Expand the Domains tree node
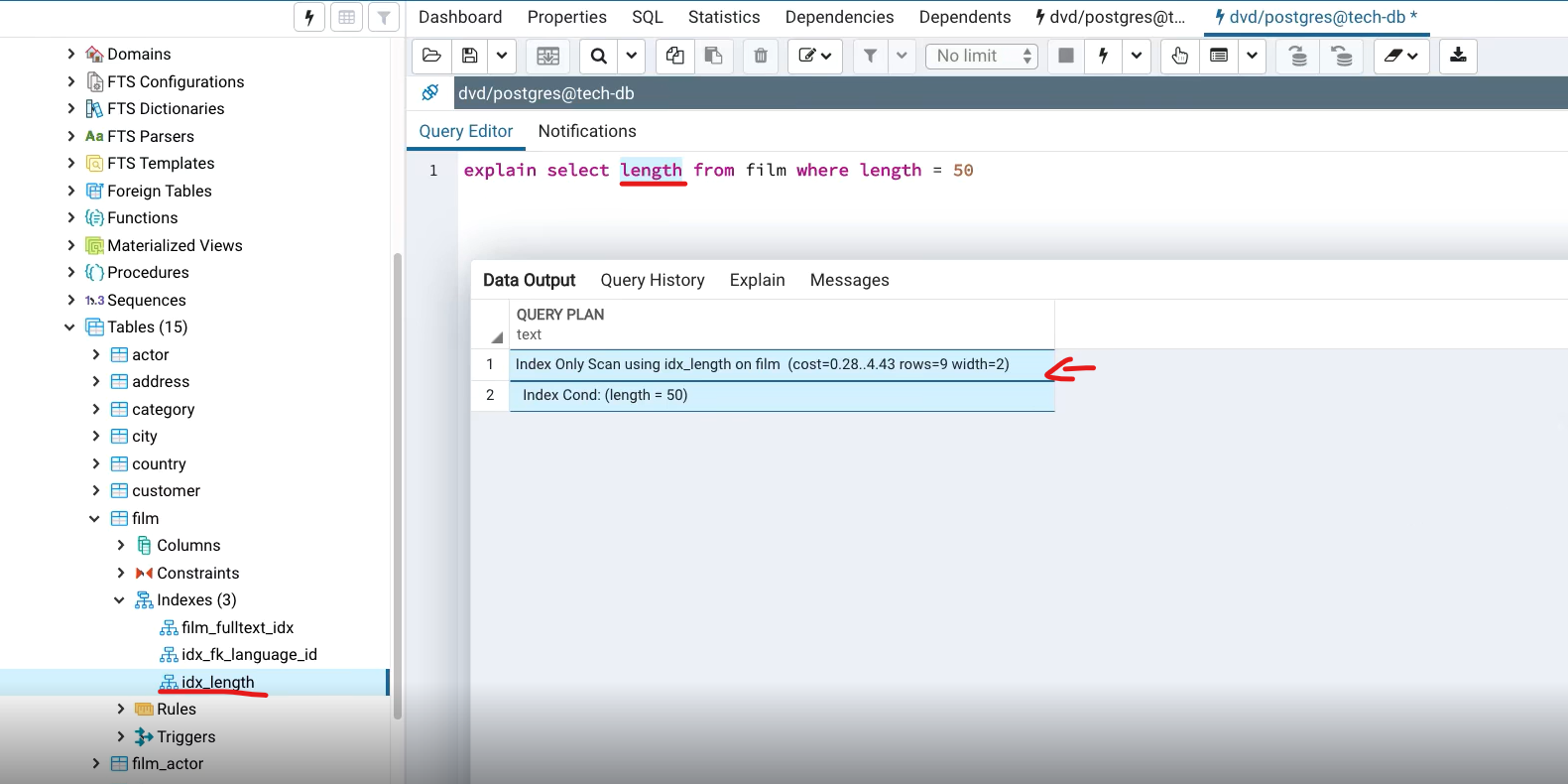The width and height of the screenshot is (1568, 784). [x=70, y=54]
